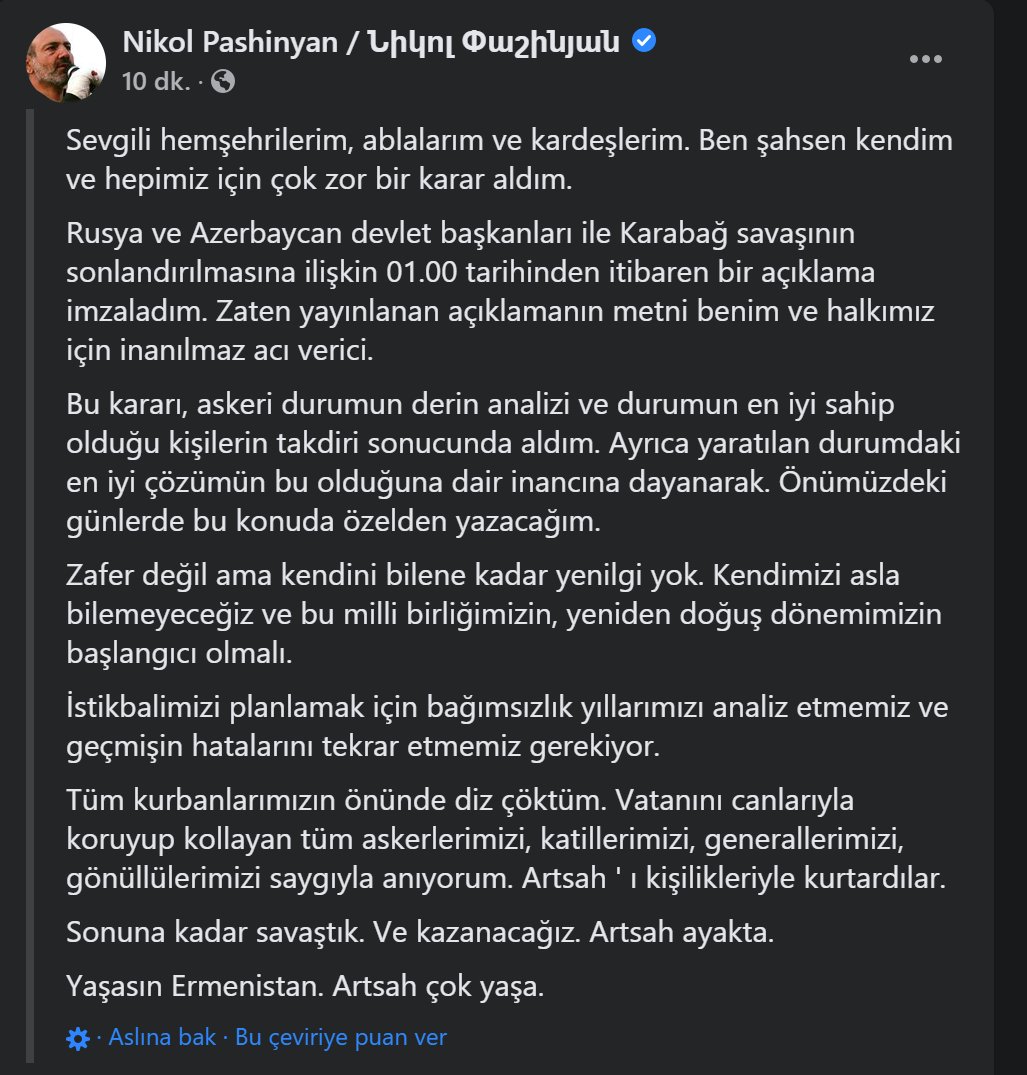The width and height of the screenshot is (1027, 1075).
Task: Click the '01.00' time in the post
Action: click(422, 273)
